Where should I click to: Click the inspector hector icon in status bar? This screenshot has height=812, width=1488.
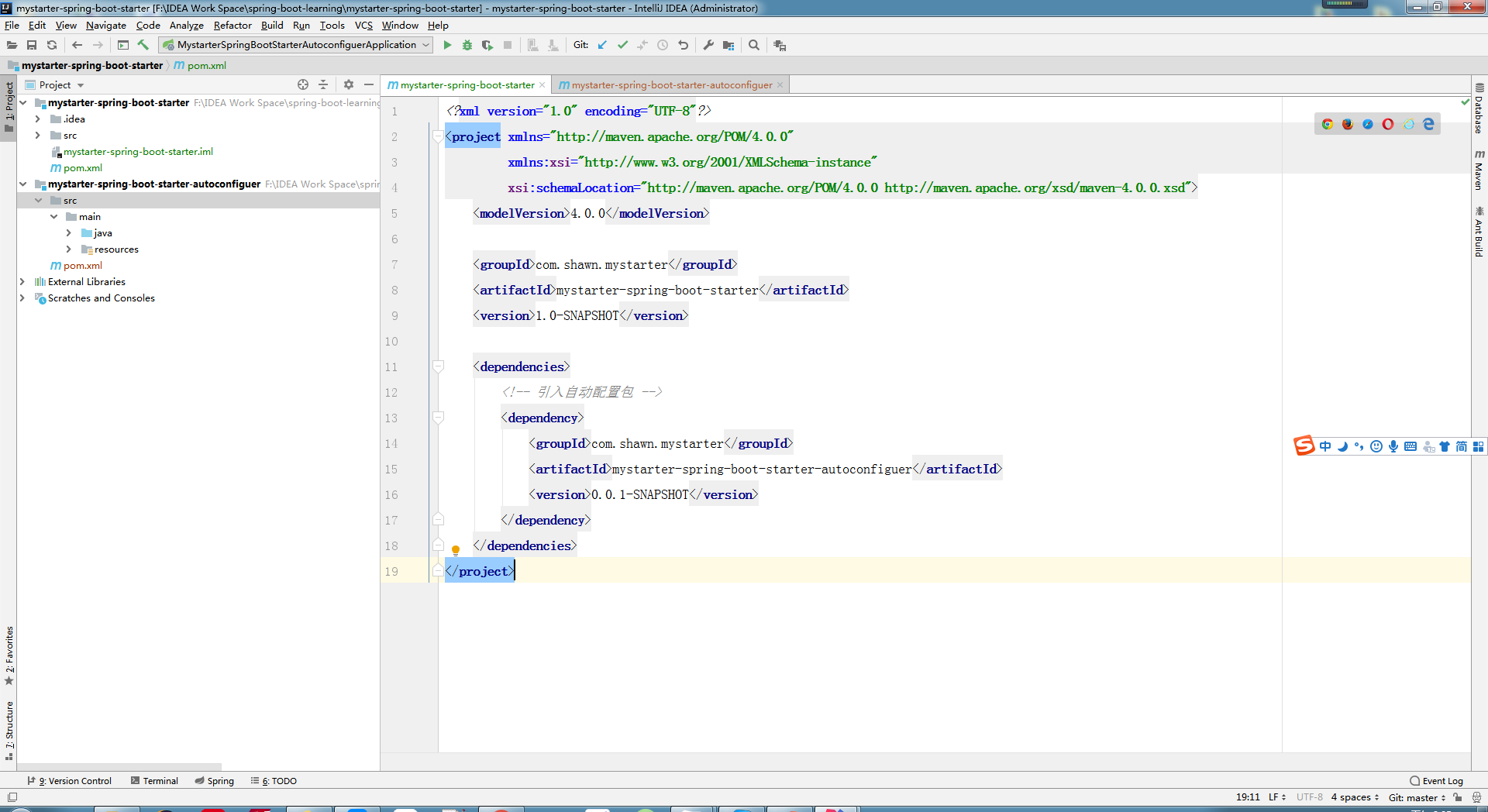1476,797
